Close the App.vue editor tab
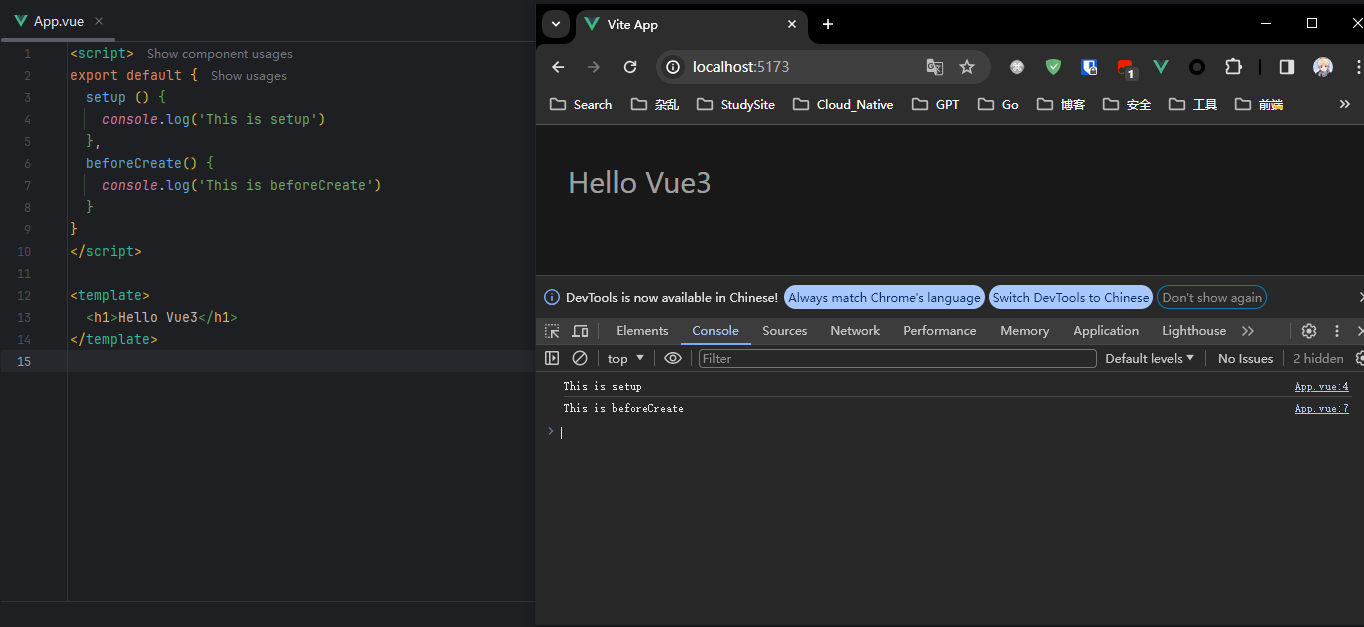 click(x=99, y=21)
